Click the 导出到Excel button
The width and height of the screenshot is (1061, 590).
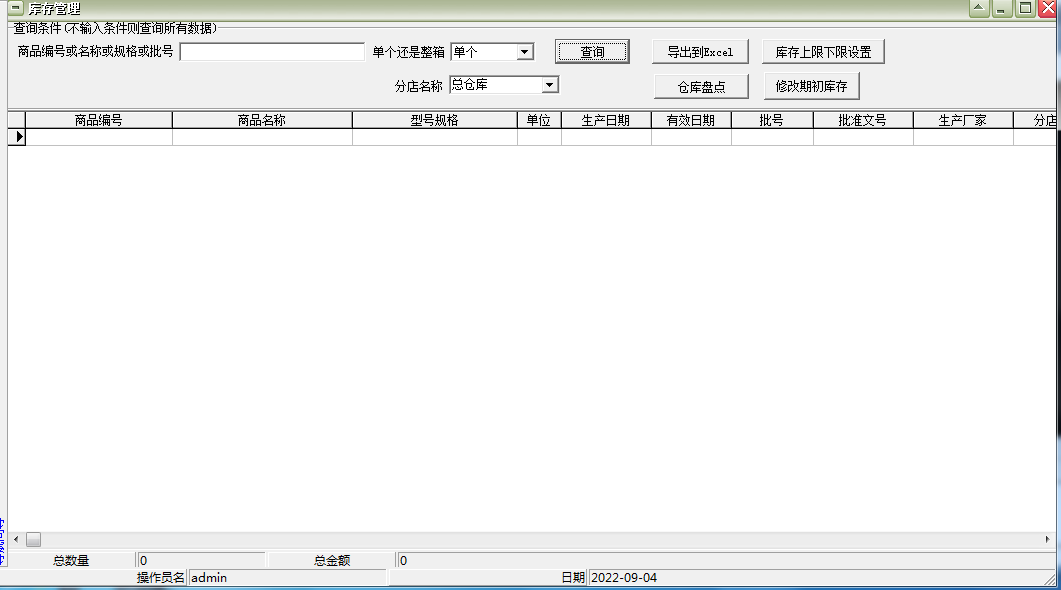[701, 51]
